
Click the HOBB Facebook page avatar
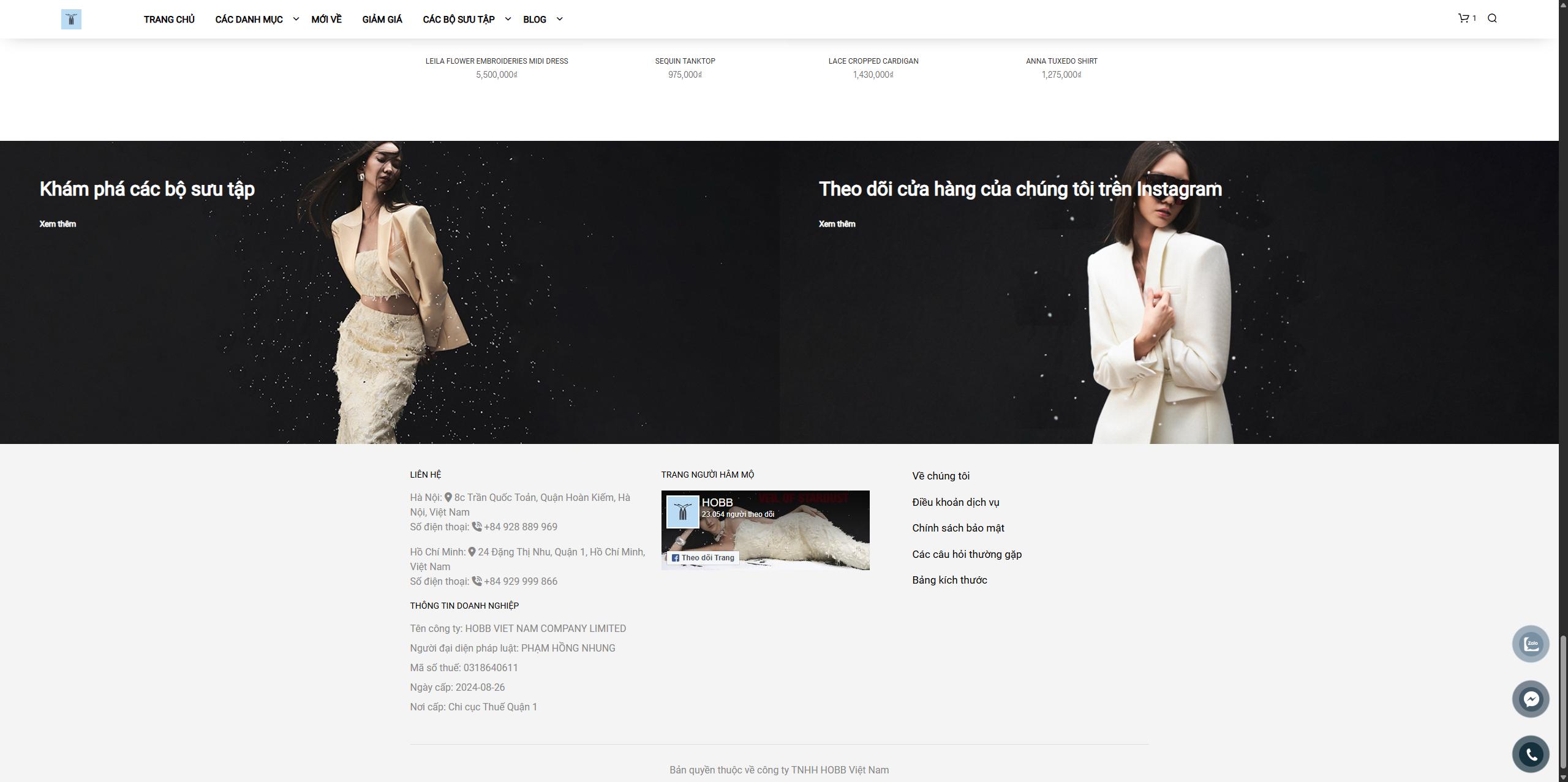682,512
